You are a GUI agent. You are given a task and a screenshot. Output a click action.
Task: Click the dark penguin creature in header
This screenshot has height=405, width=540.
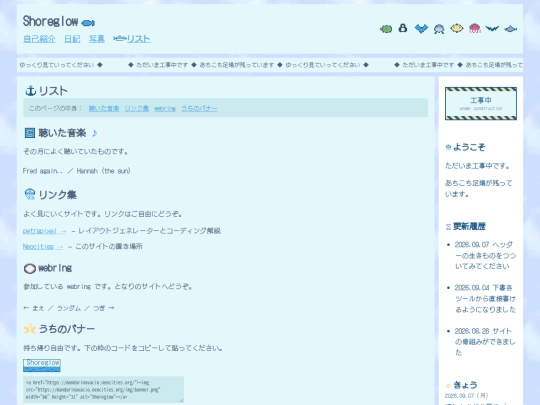(x=403, y=28)
